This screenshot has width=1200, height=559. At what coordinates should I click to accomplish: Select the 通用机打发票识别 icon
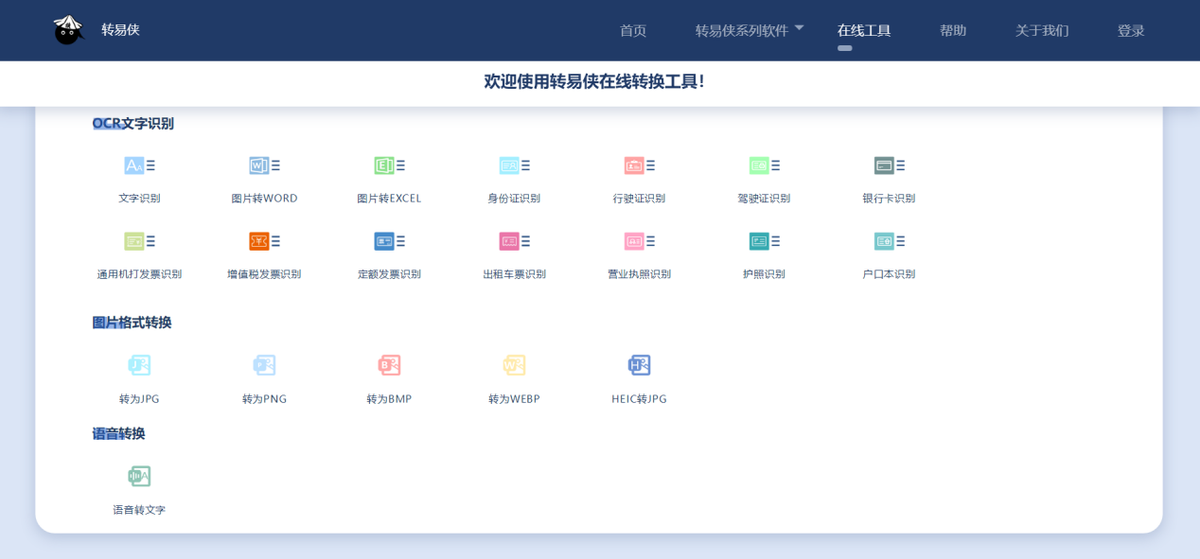coord(139,241)
